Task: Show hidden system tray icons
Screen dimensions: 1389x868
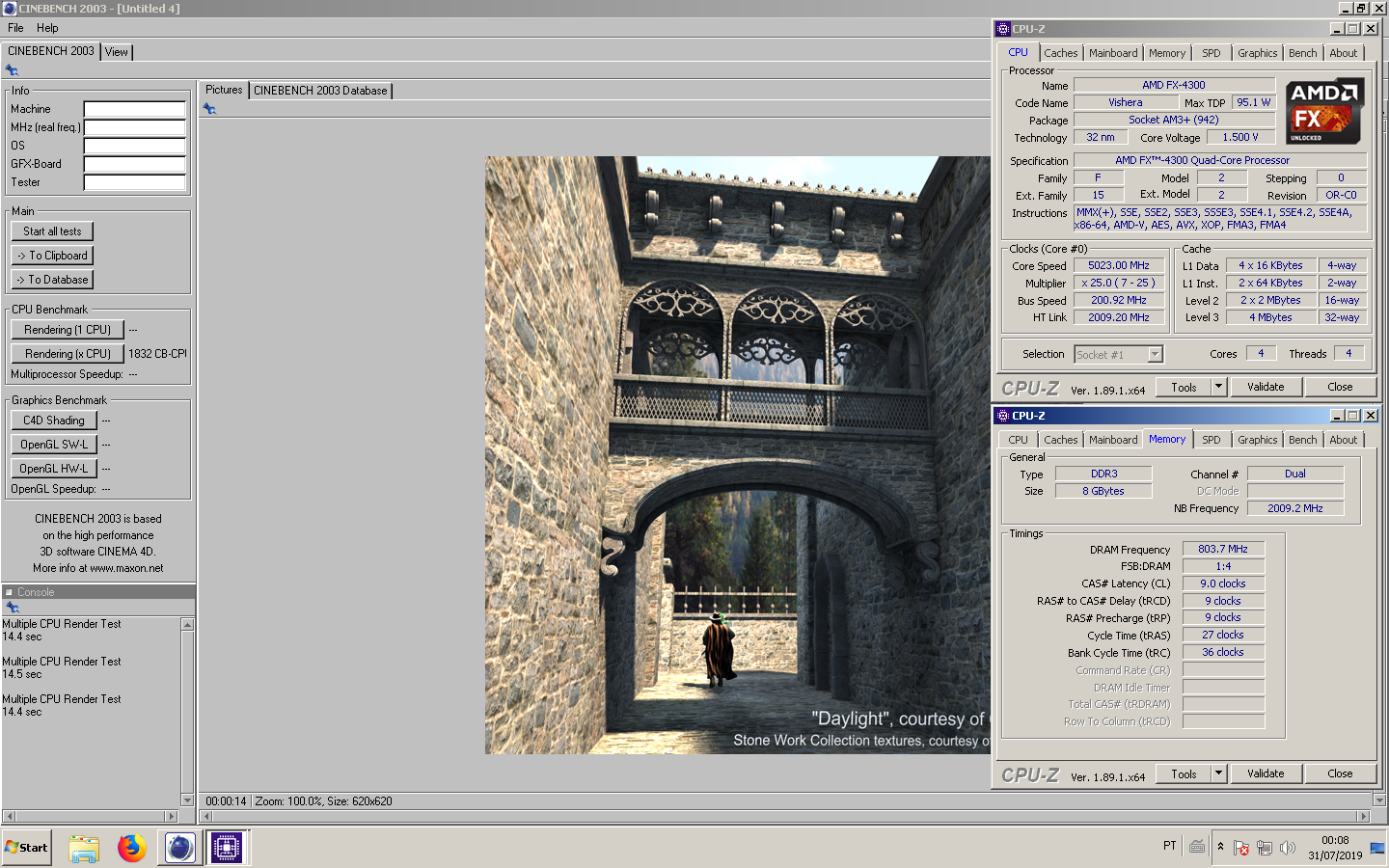Action: [1220, 847]
